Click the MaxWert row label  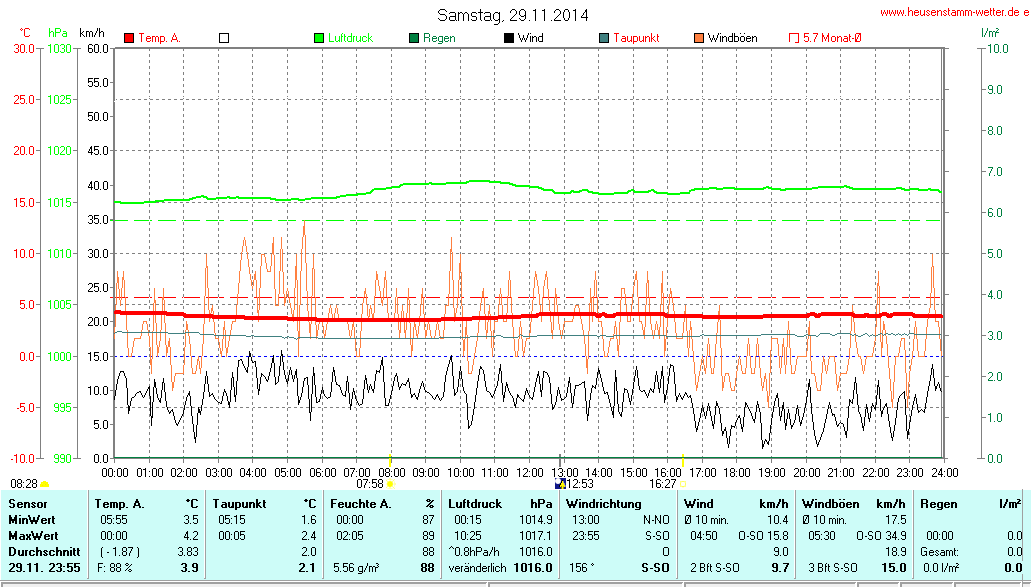pos(33,536)
